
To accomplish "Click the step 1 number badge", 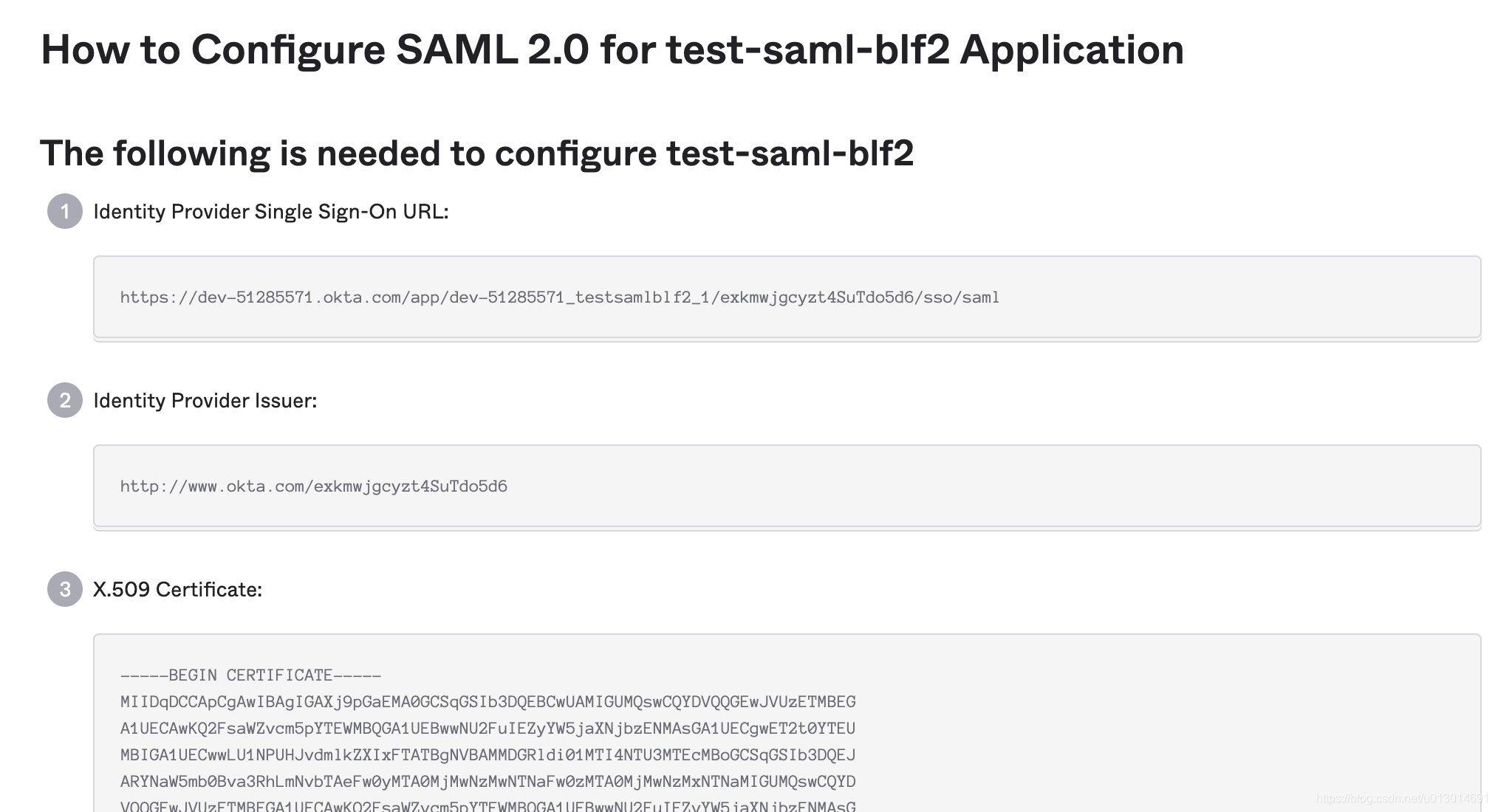I will pos(65,212).
